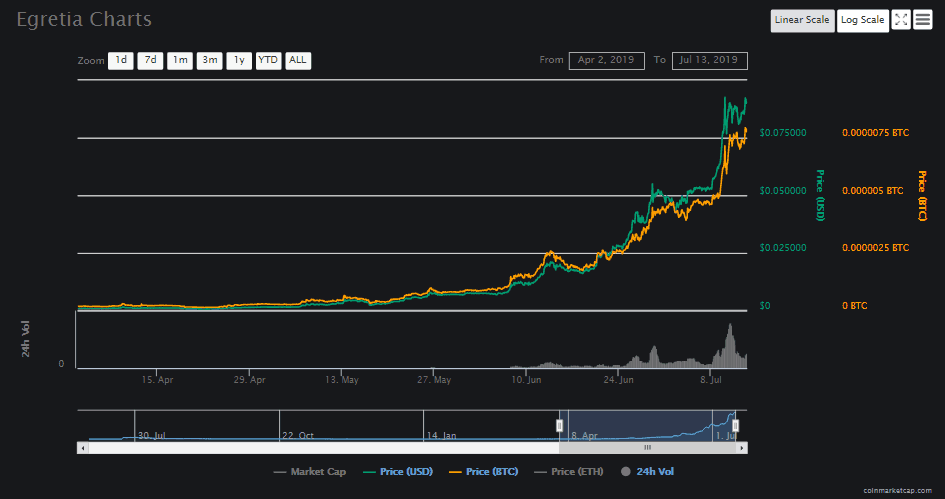Click the navigator scrollbar thumb
Viewport: 945px width, 499px height.
(x=648, y=448)
